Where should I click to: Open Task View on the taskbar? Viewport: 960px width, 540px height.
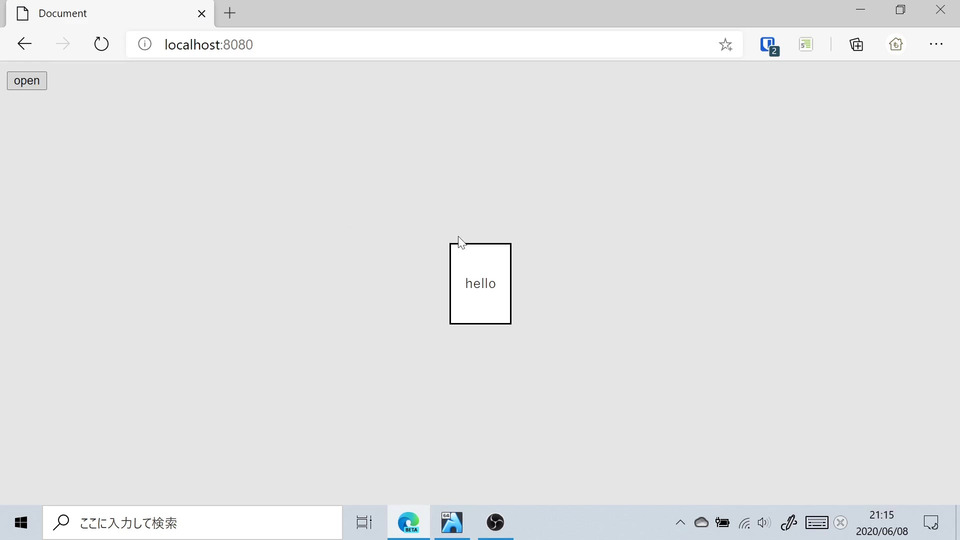364,523
